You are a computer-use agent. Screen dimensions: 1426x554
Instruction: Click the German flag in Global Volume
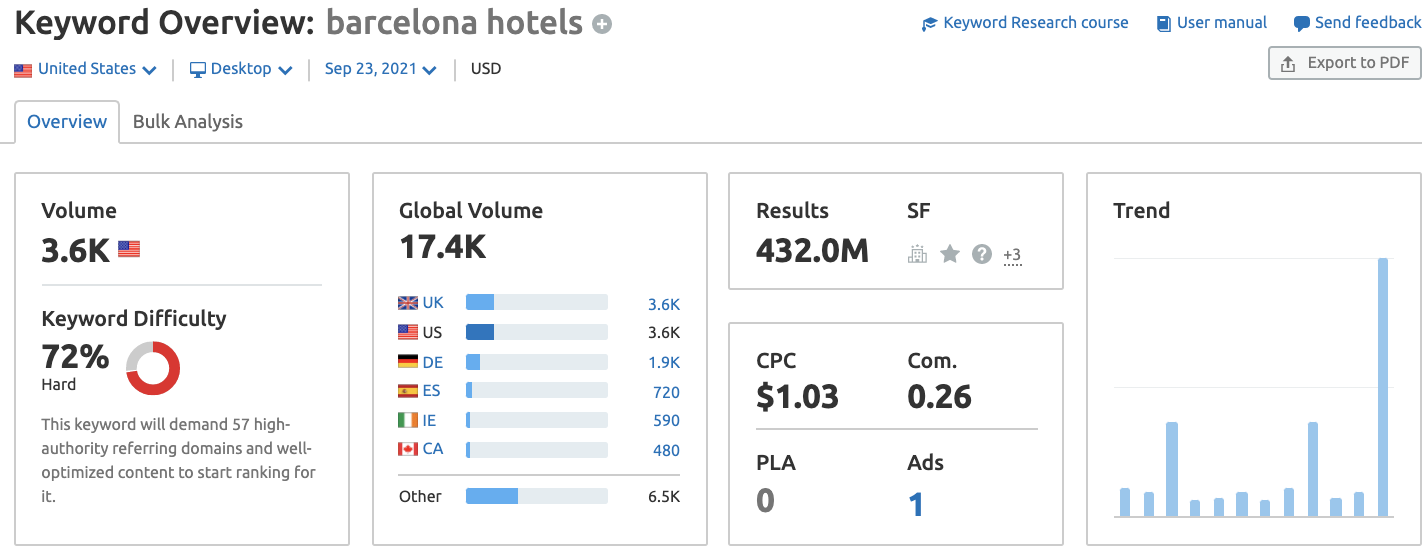click(x=408, y=362)
